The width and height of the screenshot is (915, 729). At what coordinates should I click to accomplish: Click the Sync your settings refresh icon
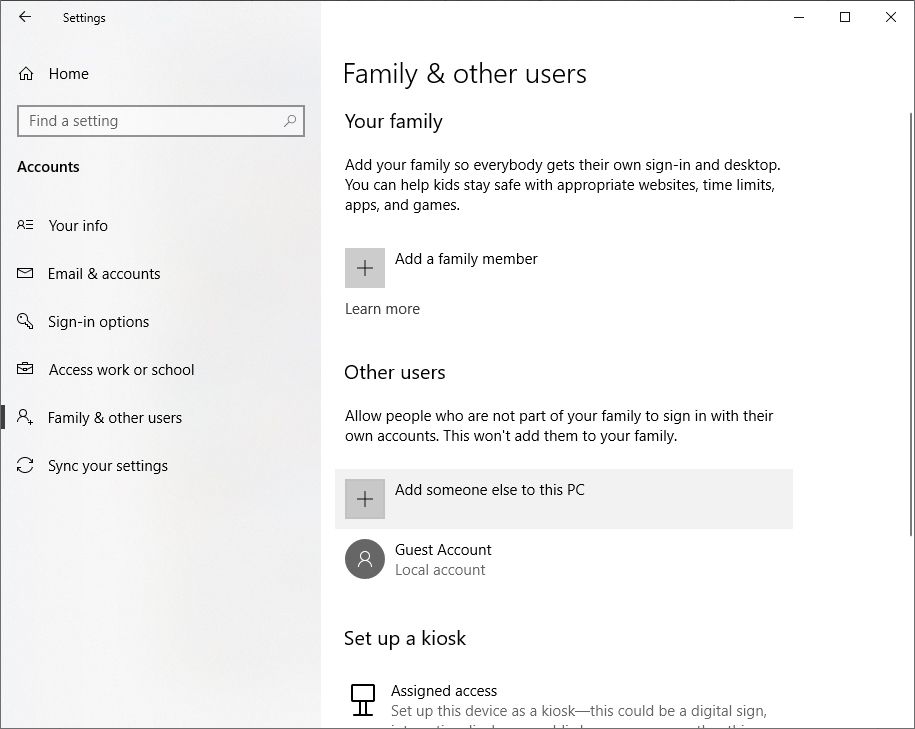(25, 465)
